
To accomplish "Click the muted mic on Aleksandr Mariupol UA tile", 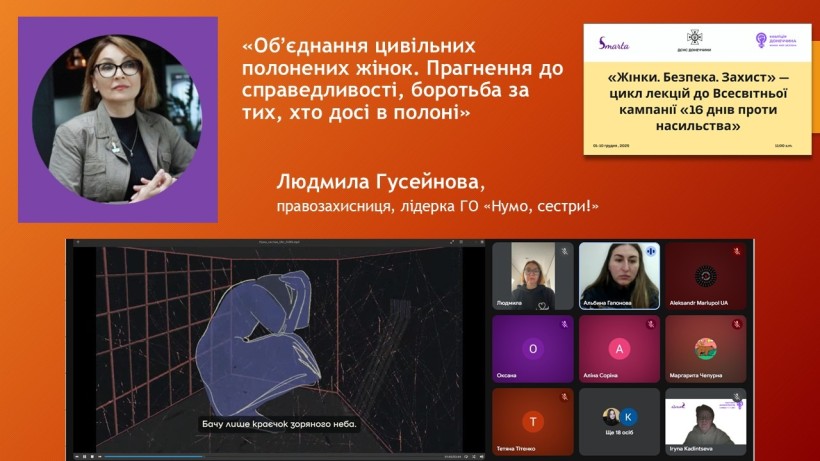I will (737, 251).
